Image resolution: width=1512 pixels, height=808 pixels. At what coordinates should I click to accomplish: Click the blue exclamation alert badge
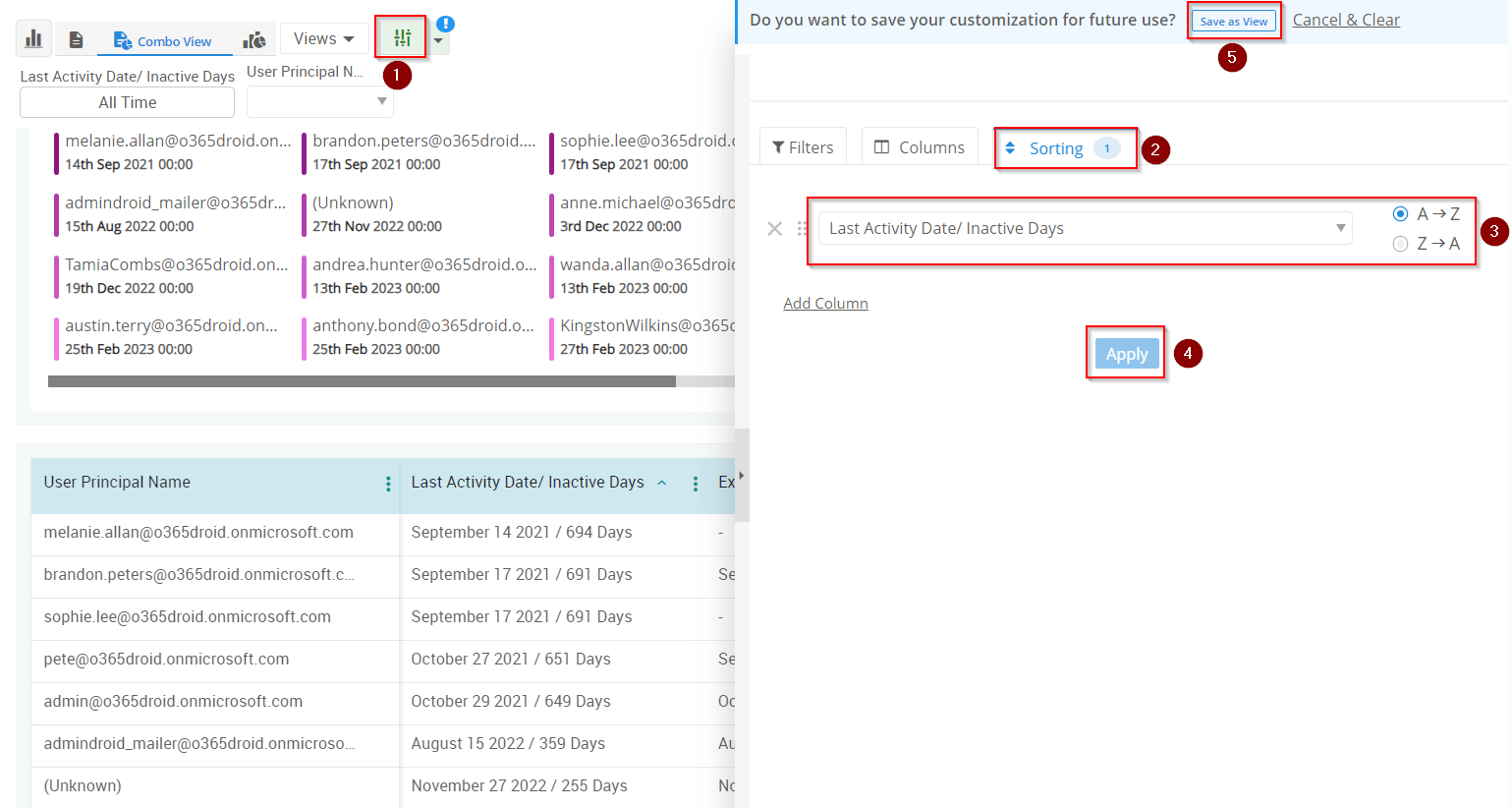(445, 24)
